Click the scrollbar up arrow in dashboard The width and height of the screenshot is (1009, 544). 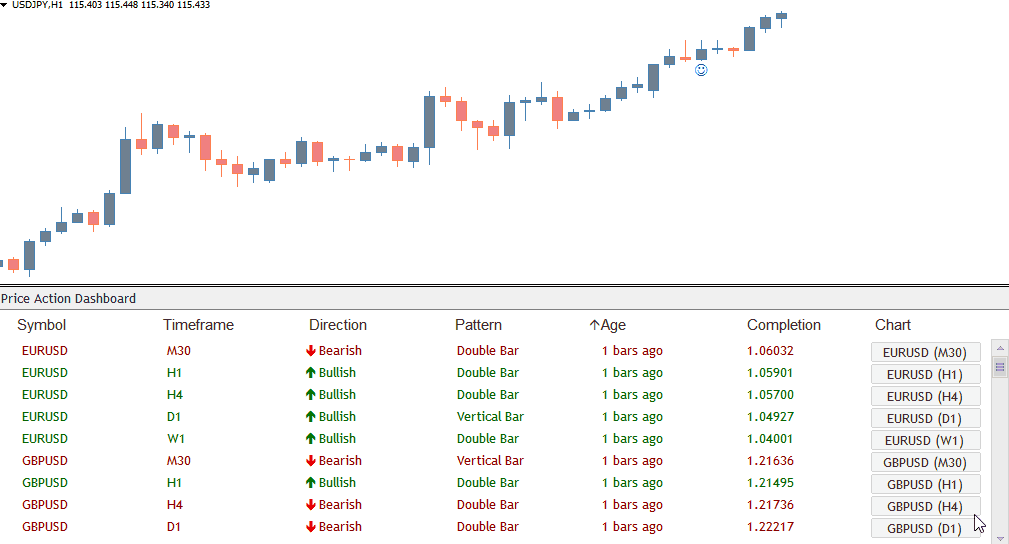(998, 348)
